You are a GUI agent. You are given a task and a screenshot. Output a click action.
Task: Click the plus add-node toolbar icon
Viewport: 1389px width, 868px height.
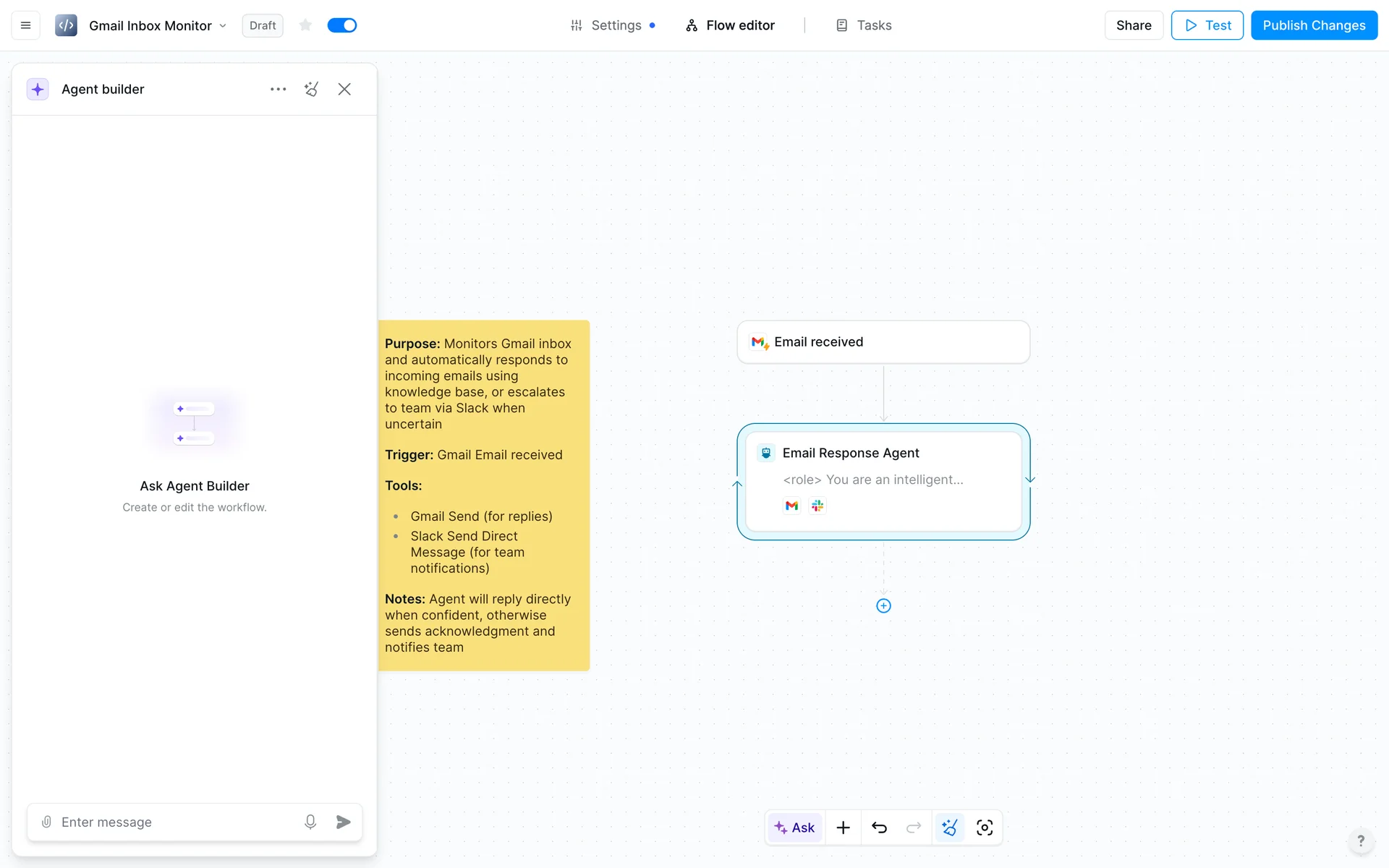pyautogui.click(x=843, y=827)
